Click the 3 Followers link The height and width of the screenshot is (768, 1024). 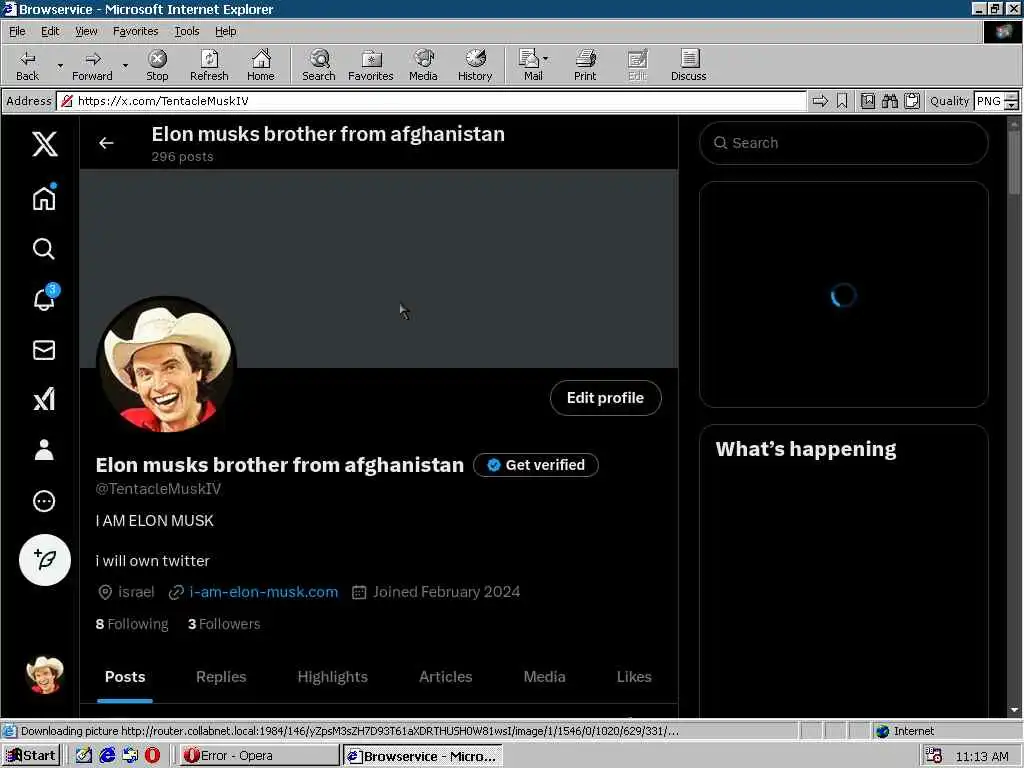[224, 624]
